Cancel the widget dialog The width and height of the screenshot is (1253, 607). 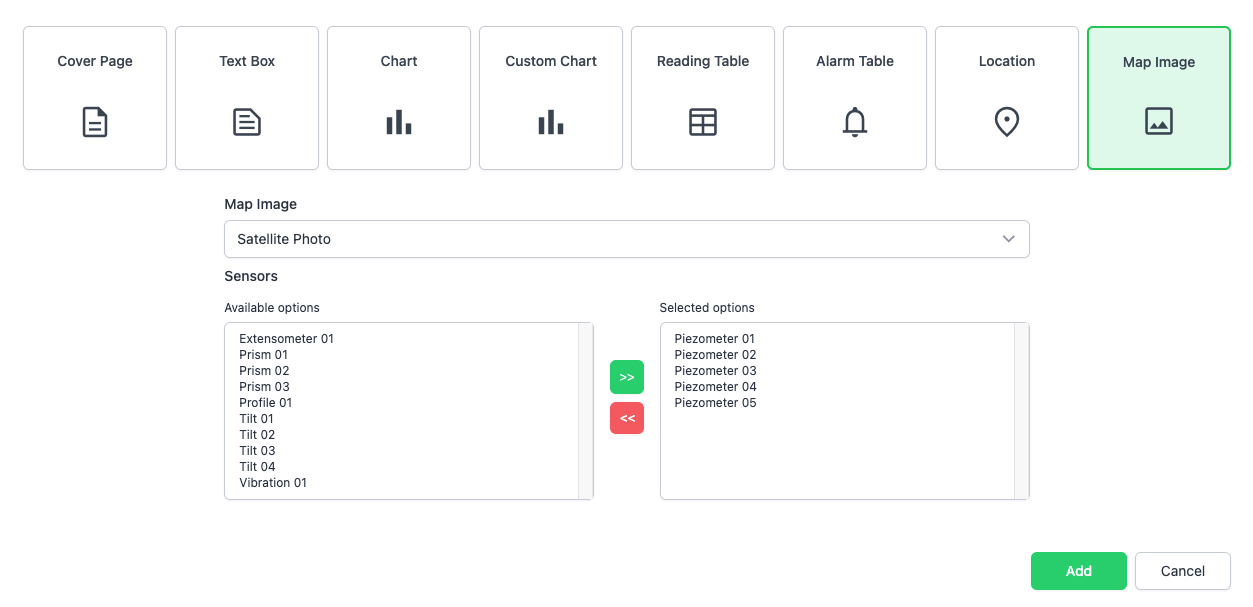pyautogui.click(x=1182, y=571)
